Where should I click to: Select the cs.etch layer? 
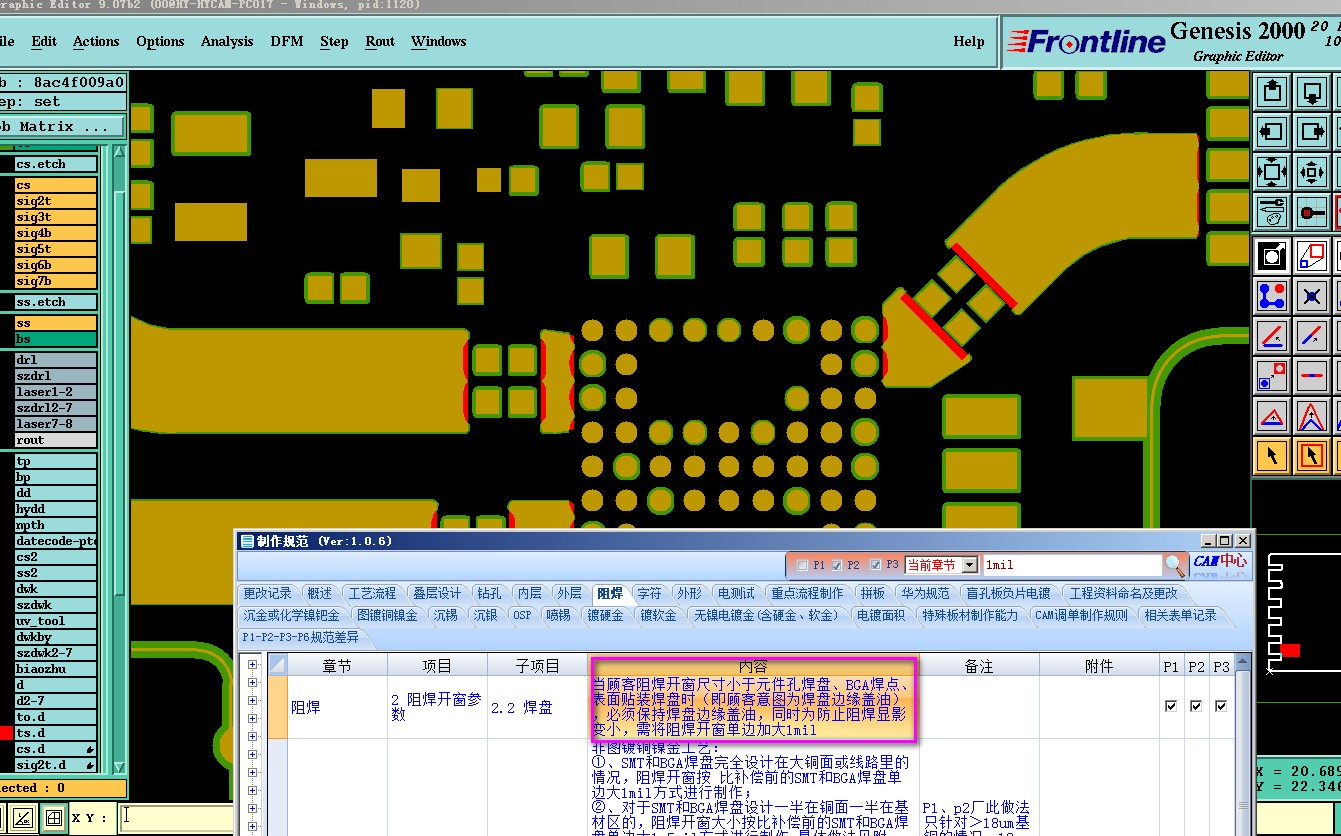pyautogui.click(x=55, y=164)
